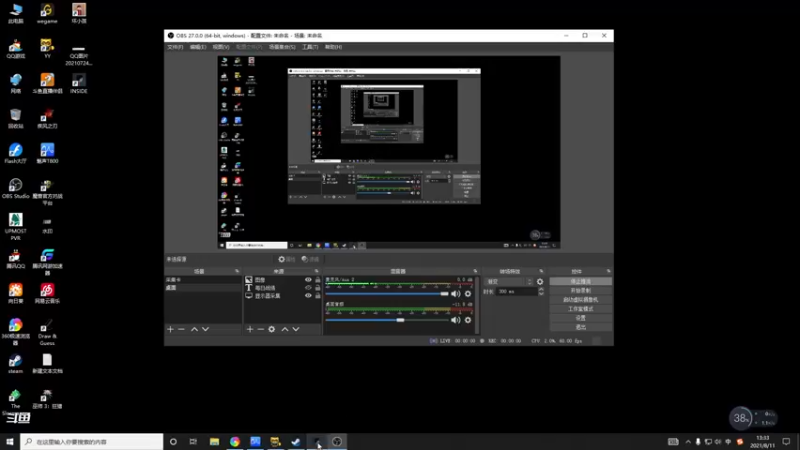Pop out the Scenes dock panel
The image size is (800, 450).
237,271
